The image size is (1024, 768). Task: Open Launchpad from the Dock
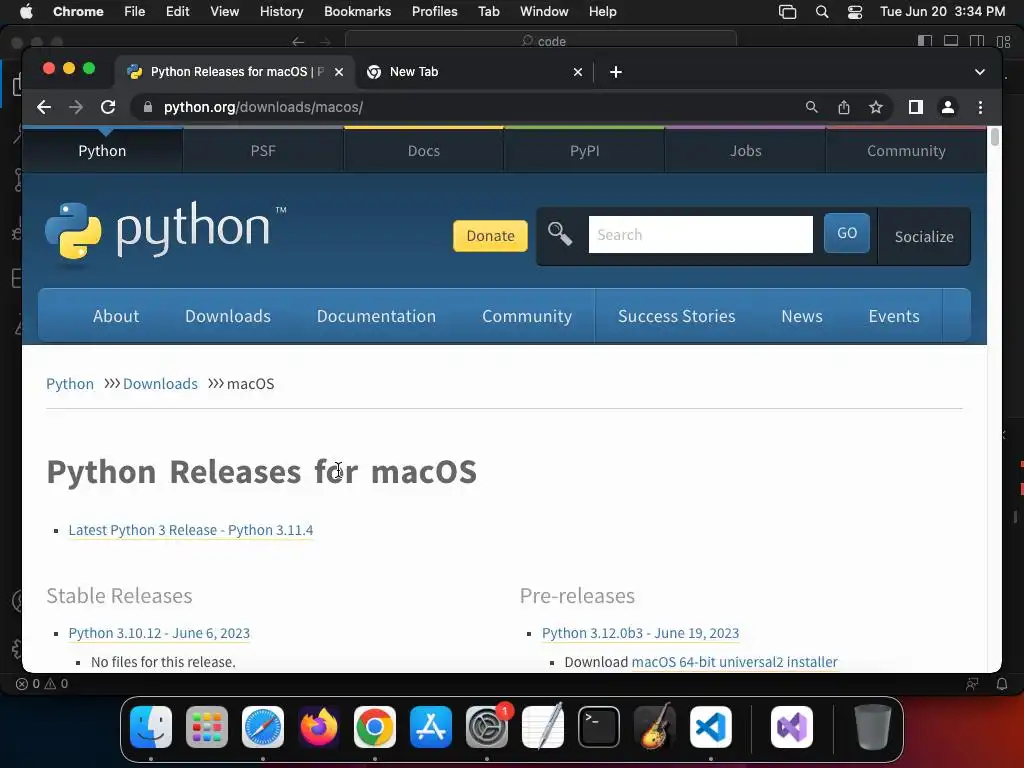pos(207,727)
